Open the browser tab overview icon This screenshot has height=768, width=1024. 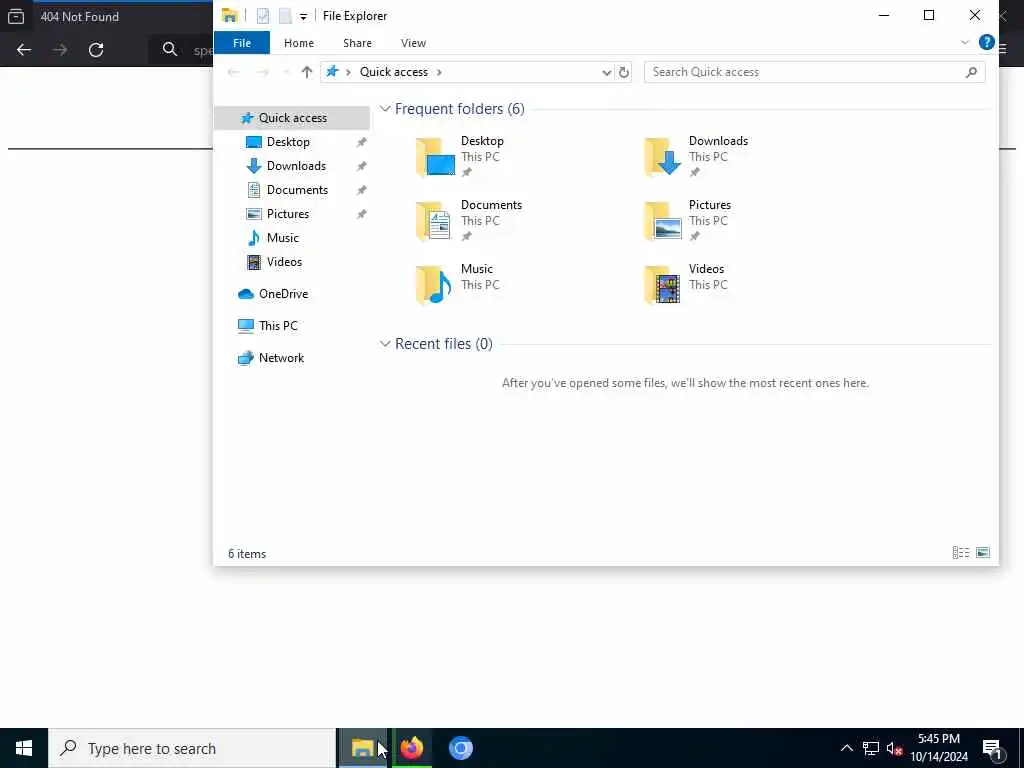tap(16, 16)
